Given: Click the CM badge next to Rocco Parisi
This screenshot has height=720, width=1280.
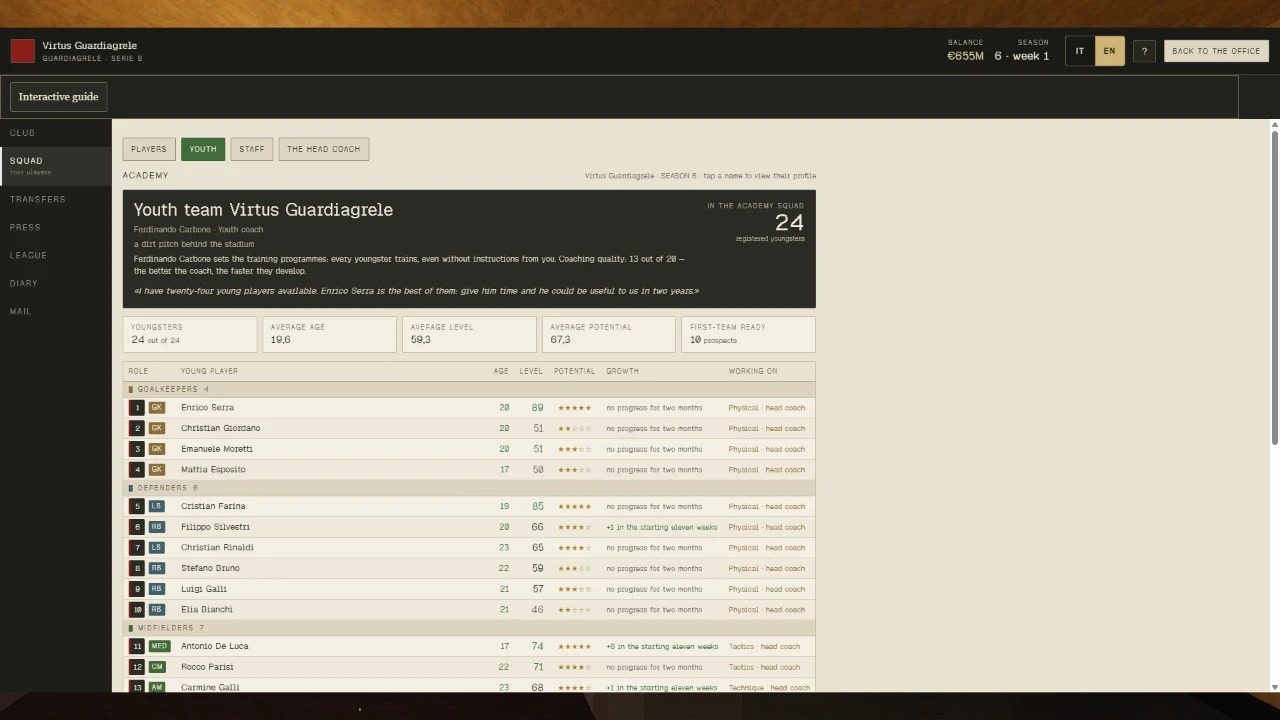Looking at the screenshot, I should 156,667.
